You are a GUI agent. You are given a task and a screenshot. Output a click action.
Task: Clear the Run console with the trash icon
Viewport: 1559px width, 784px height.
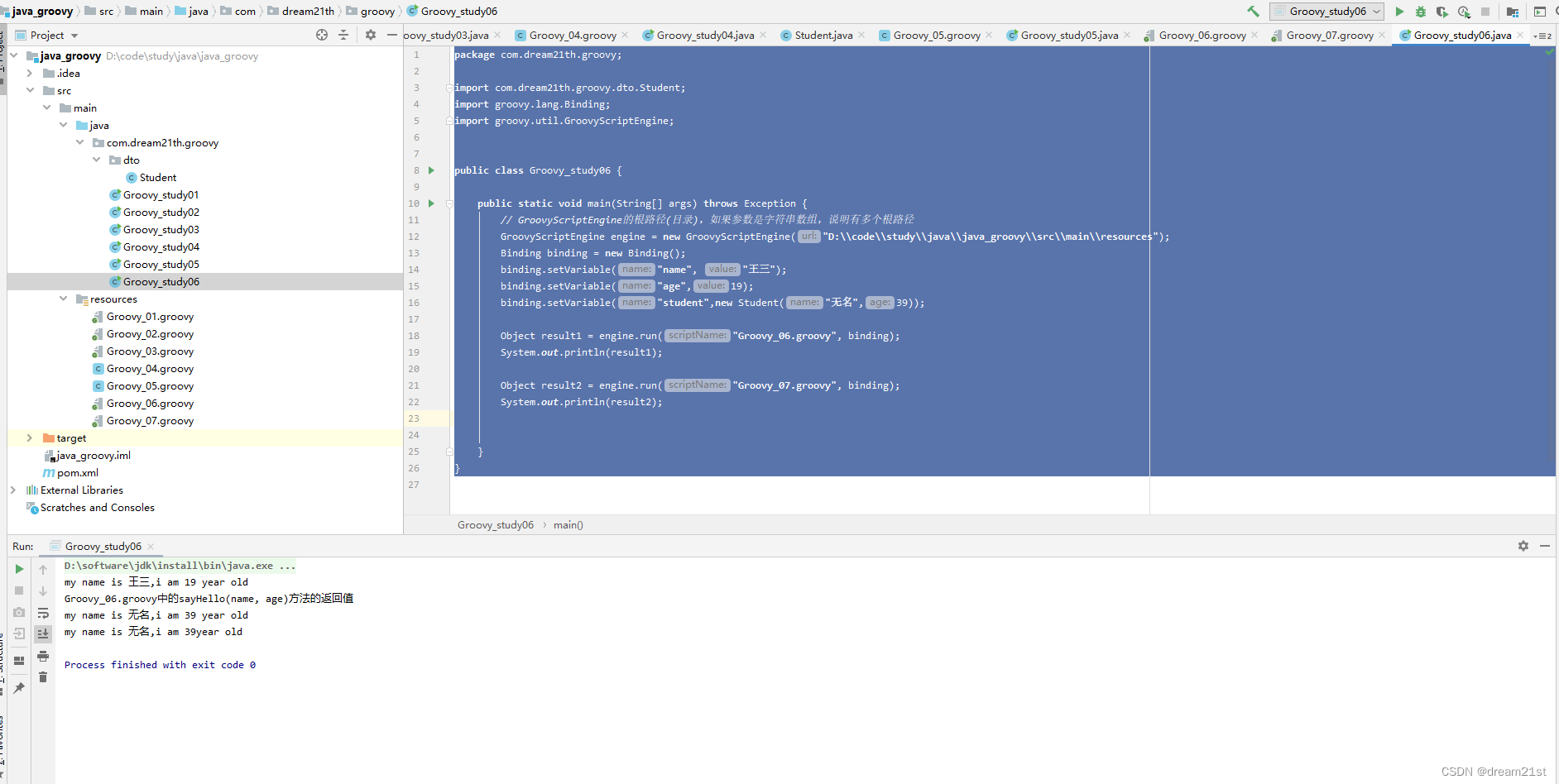pyautogui.click(x=43, y=676)
